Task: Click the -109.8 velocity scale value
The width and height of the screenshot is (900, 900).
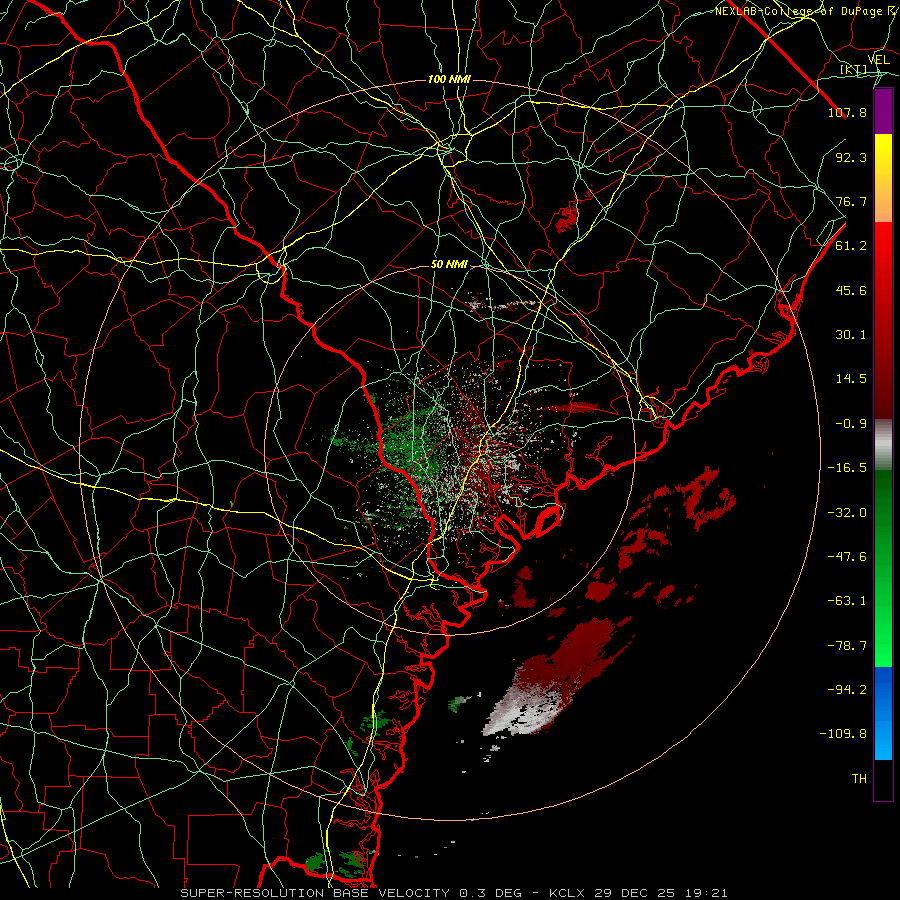Action: 844,734
